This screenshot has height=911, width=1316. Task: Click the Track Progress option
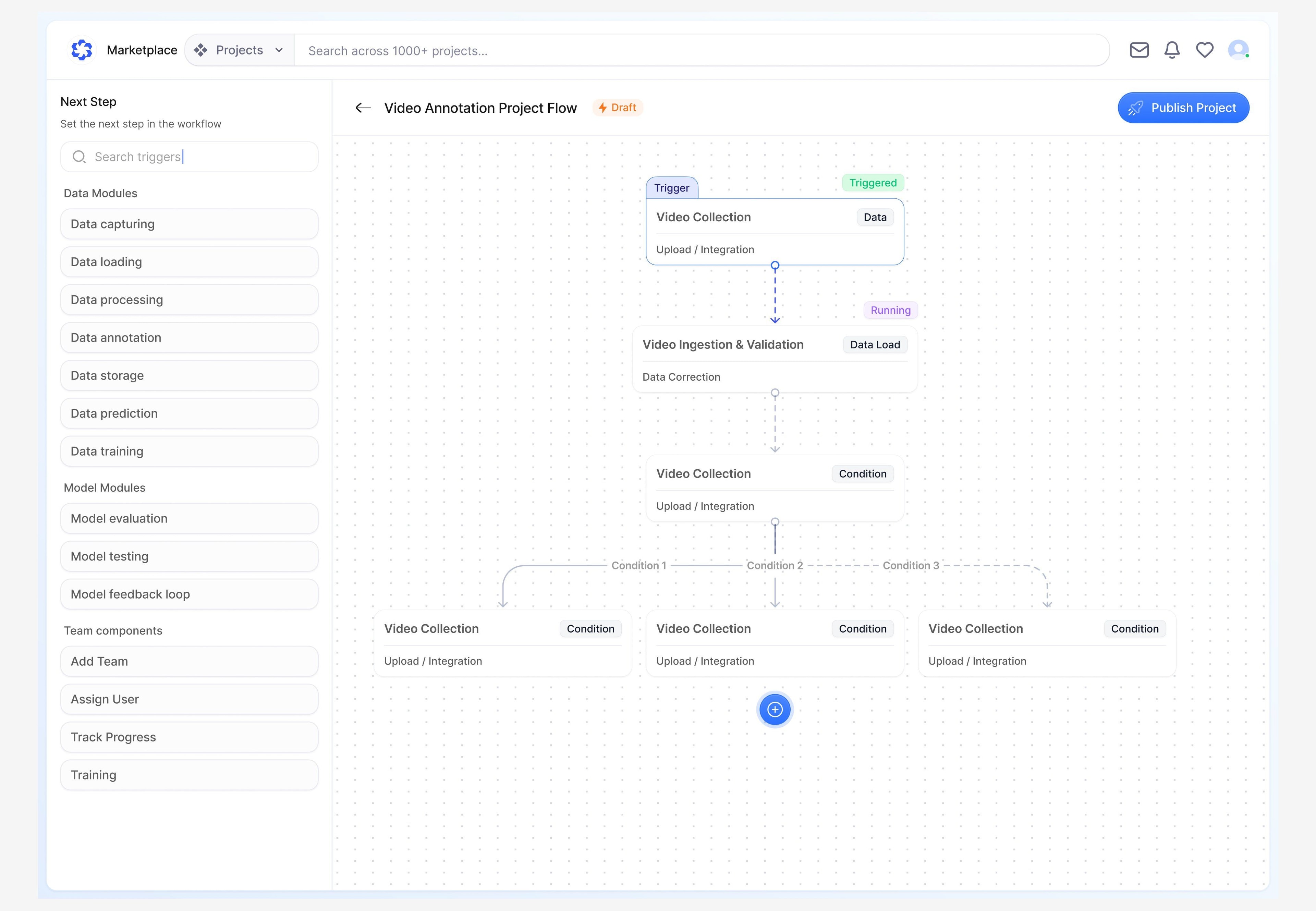[189, 737]
